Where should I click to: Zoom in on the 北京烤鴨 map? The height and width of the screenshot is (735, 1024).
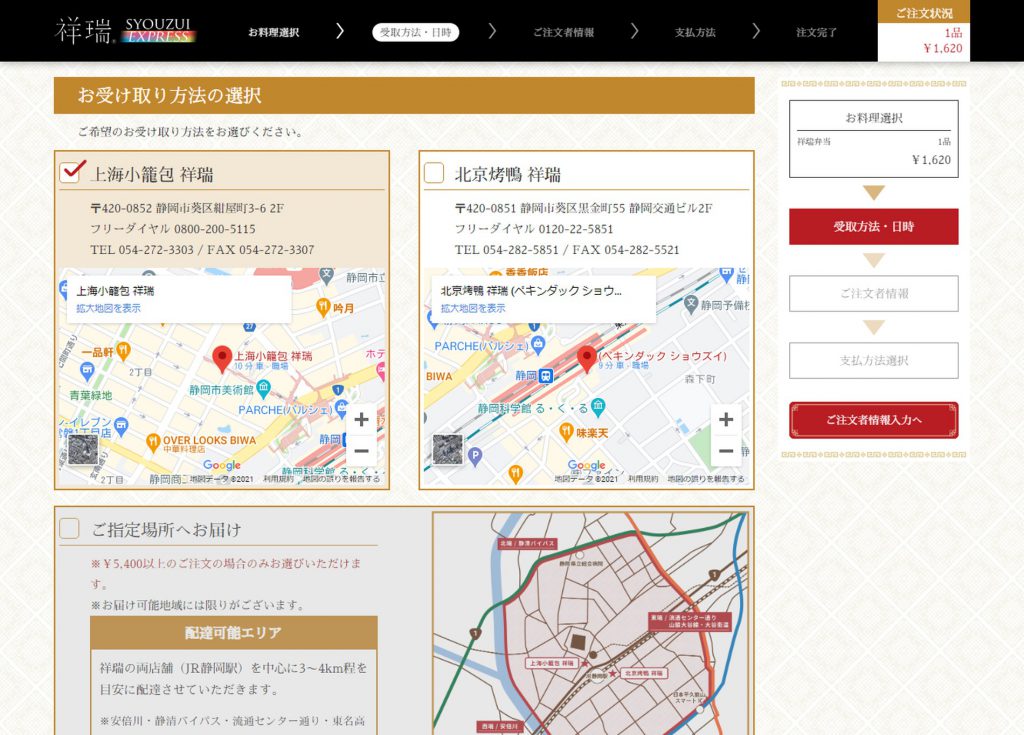(726, 419)
